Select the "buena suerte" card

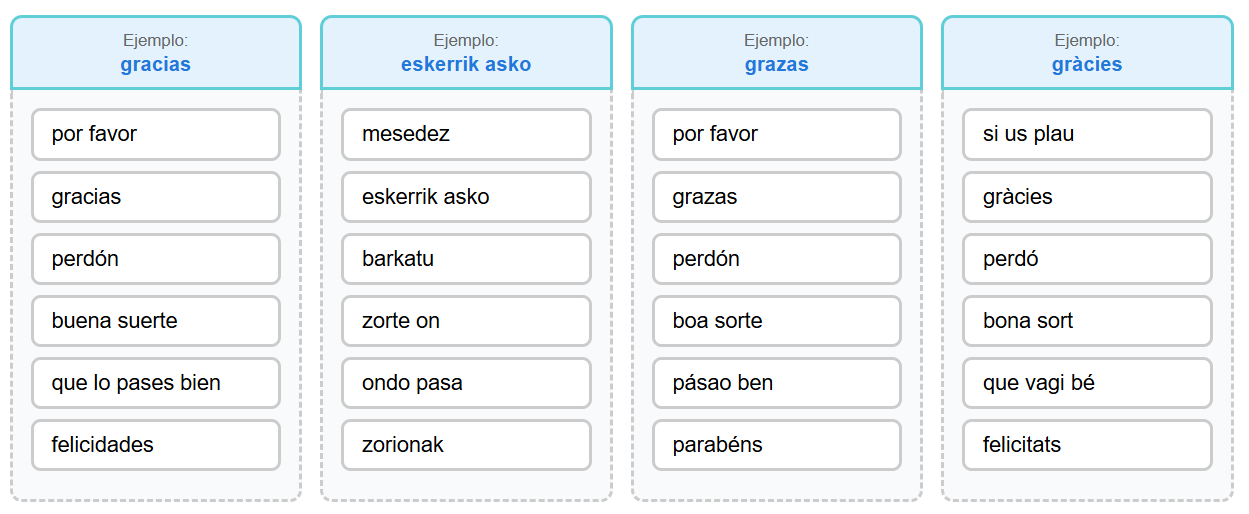coord(156,321)
